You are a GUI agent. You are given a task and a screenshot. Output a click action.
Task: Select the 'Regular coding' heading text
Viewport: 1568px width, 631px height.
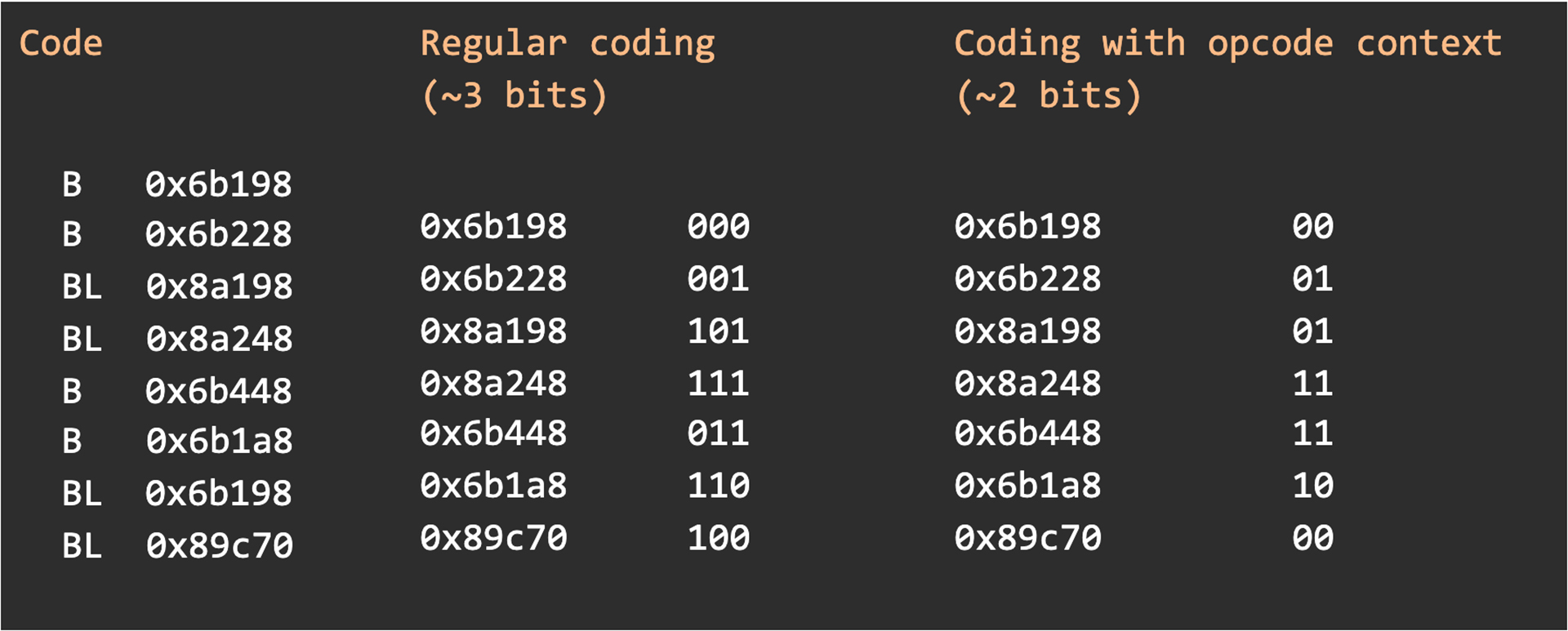click(568, 45)
